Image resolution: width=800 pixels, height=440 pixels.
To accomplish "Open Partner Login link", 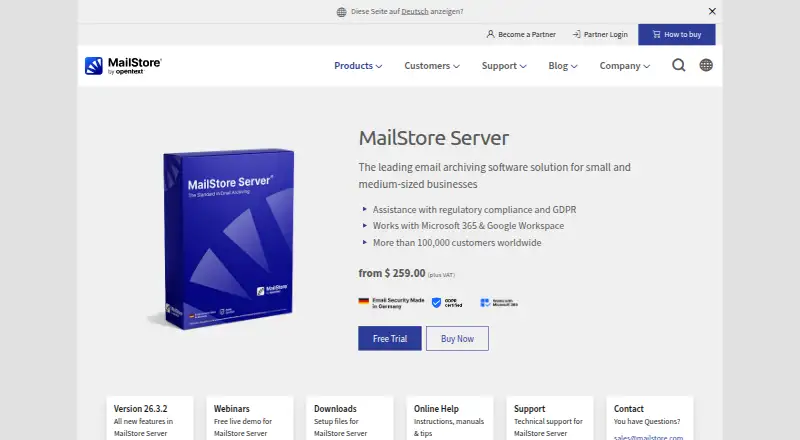I will click(600, 34).
